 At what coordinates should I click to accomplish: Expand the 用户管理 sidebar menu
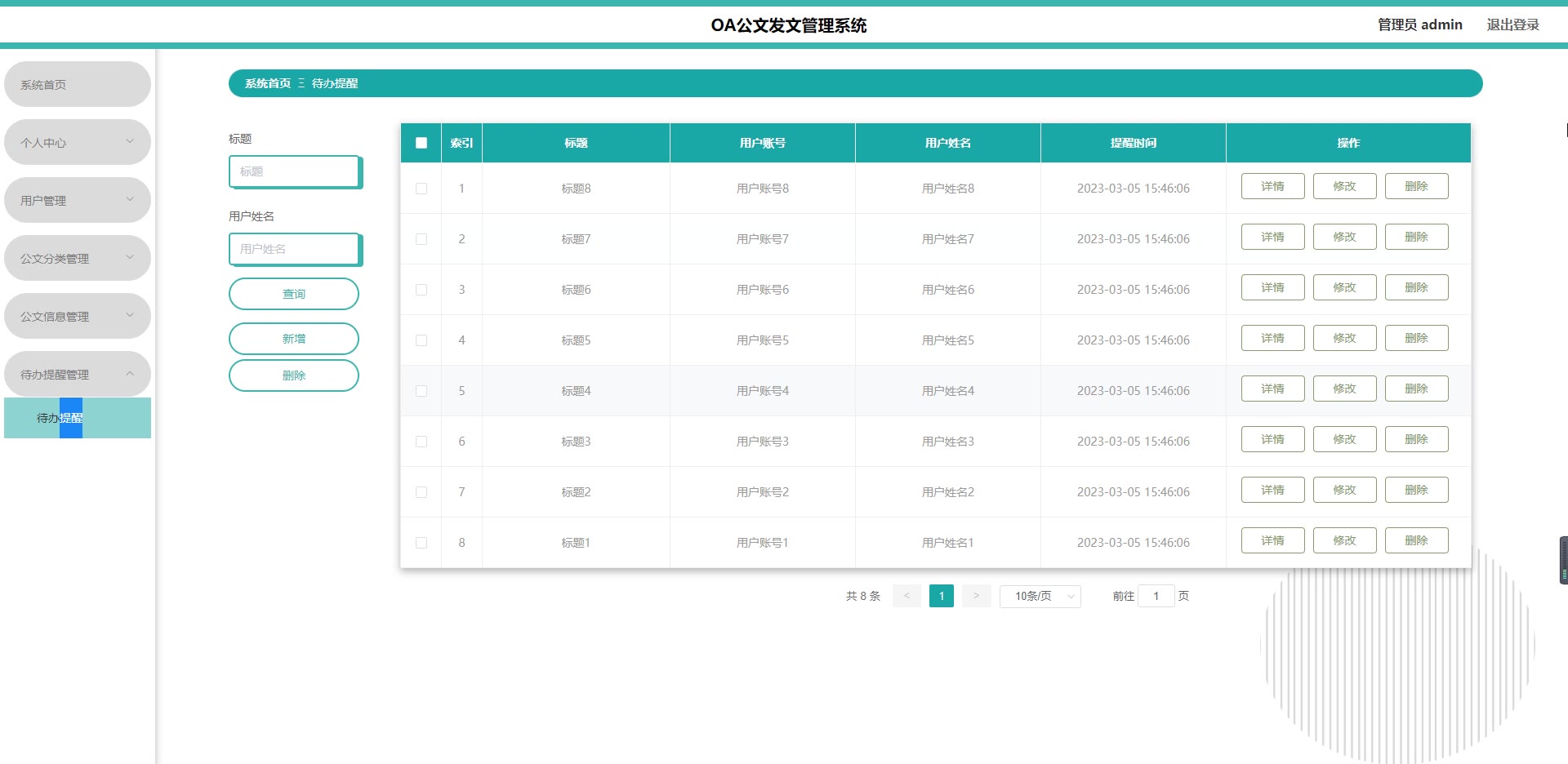[78, 200]
